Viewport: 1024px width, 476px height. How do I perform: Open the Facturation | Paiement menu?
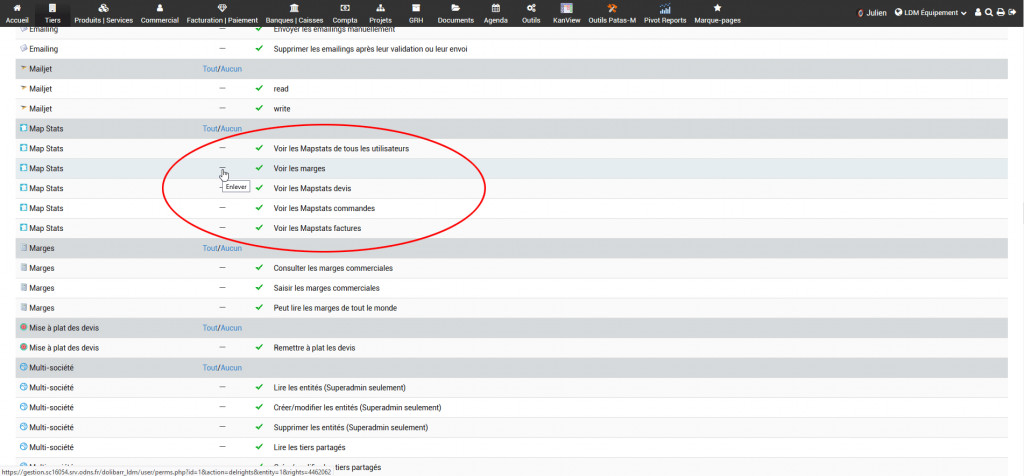pyautogui.click(x=222, y=13)
